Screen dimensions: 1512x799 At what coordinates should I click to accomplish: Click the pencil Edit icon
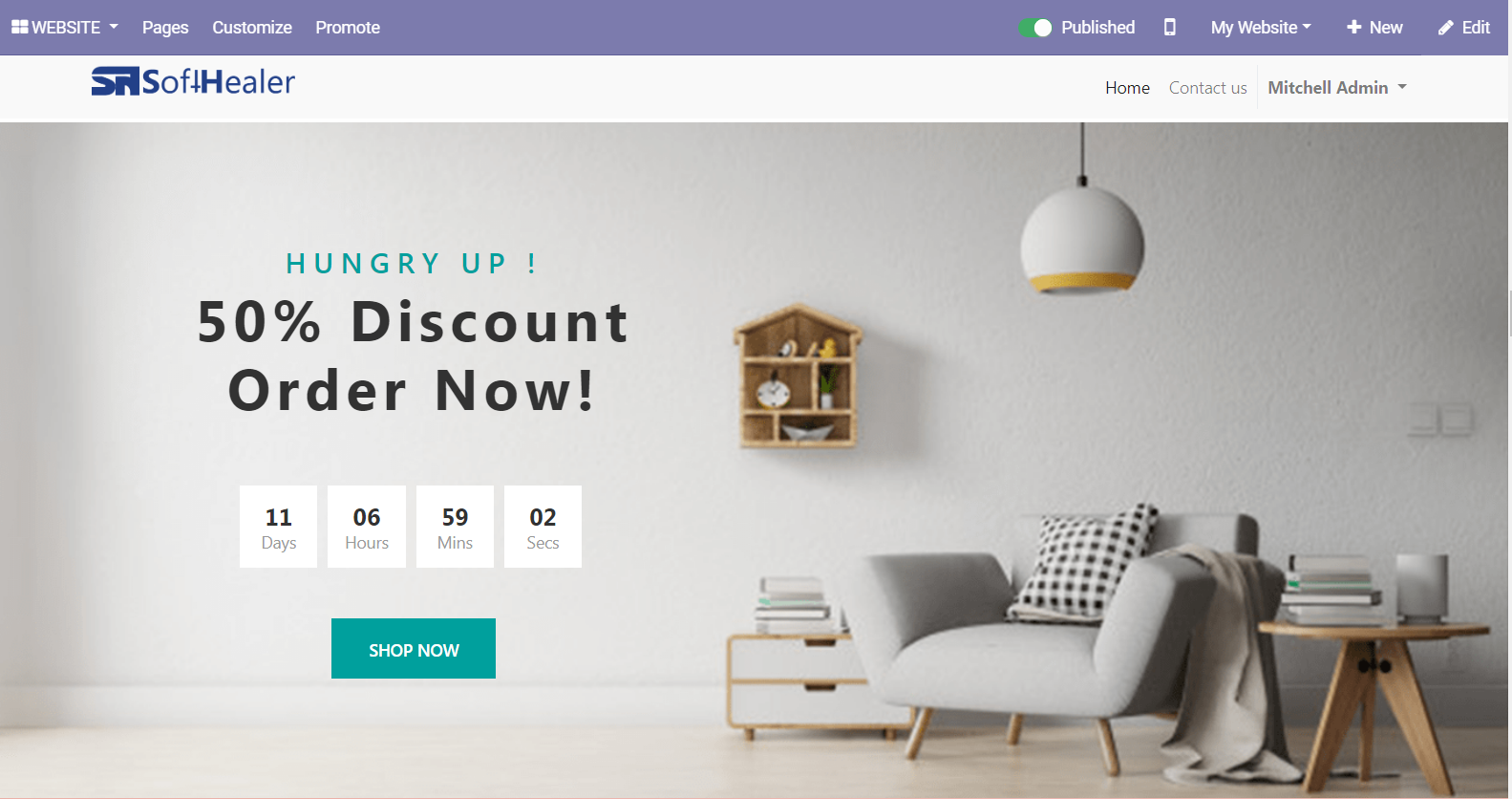pos(1445,28)
